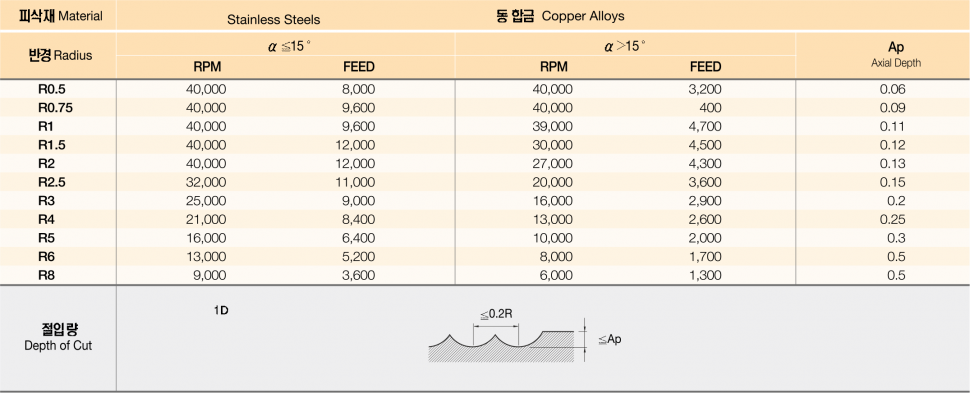
Task: Click the Depth of Cut section label
Action: coord(58,337)
